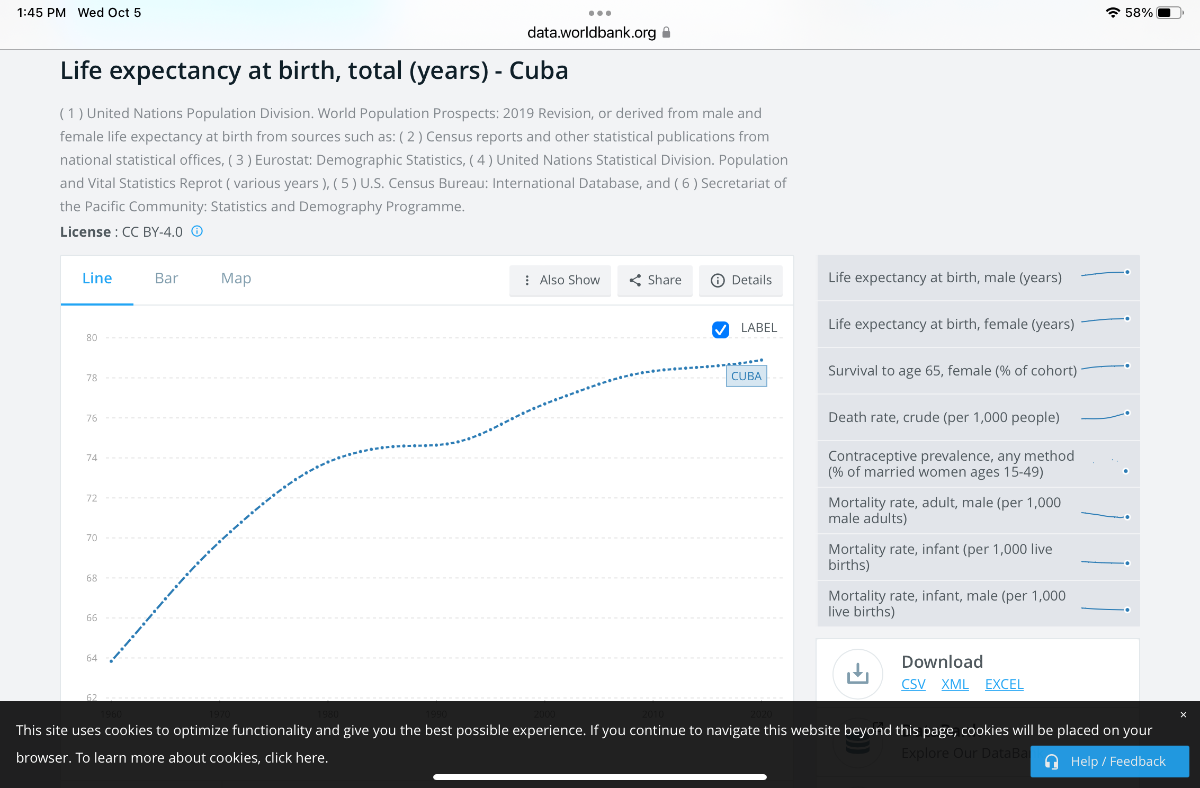Viewport: 1200px width, 788px height.
Task: Click the padlock icon next to data.worldbank.org
Action: click(x=667, y=32)
